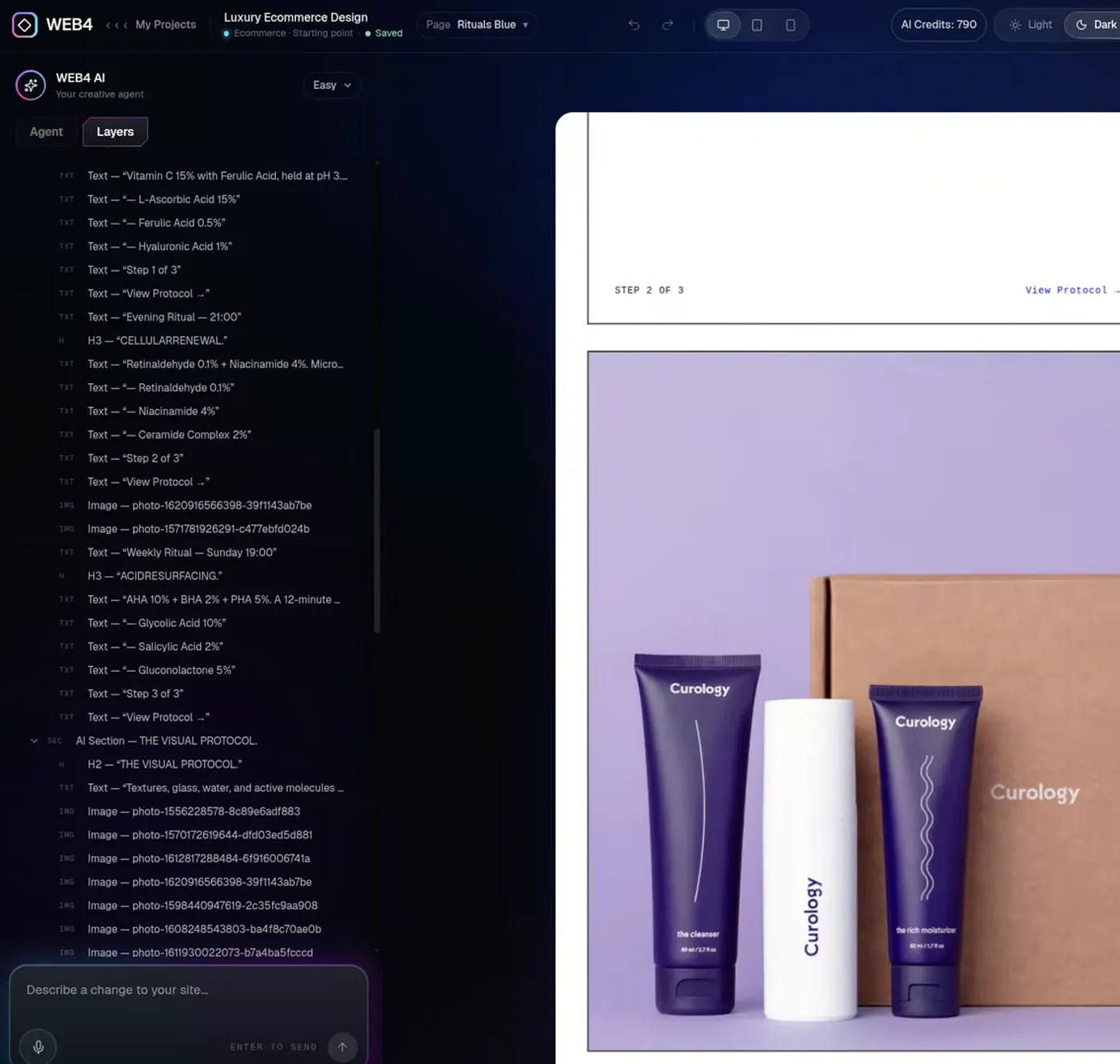Select Image layer photo-1571781926291-c477ebfd024b
Viewport: 1120px width, 1064px height.
(198, 529)
